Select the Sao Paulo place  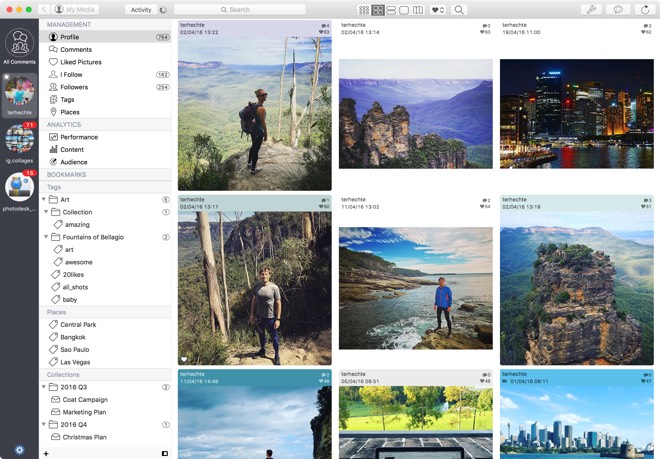[x=105, y=350]
